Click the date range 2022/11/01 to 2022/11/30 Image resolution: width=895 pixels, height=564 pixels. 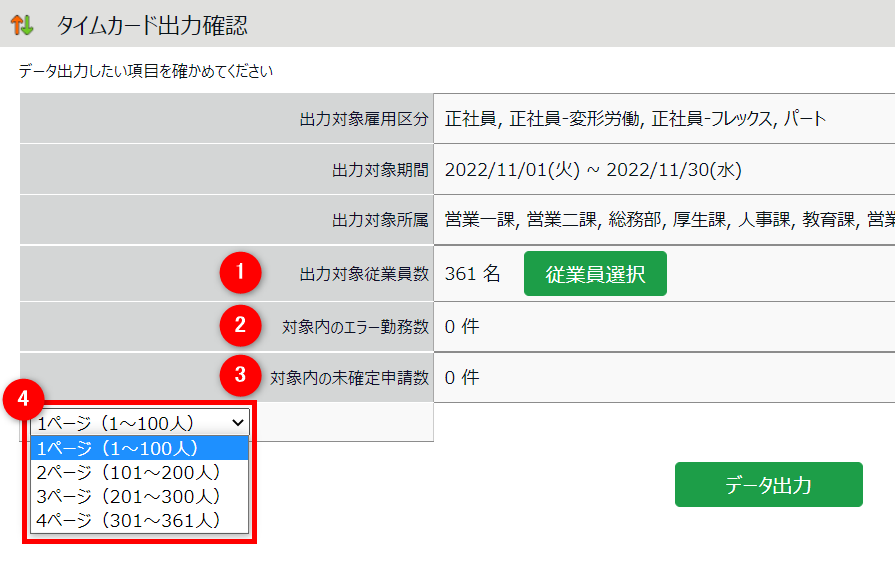click(x=593, y=170)
